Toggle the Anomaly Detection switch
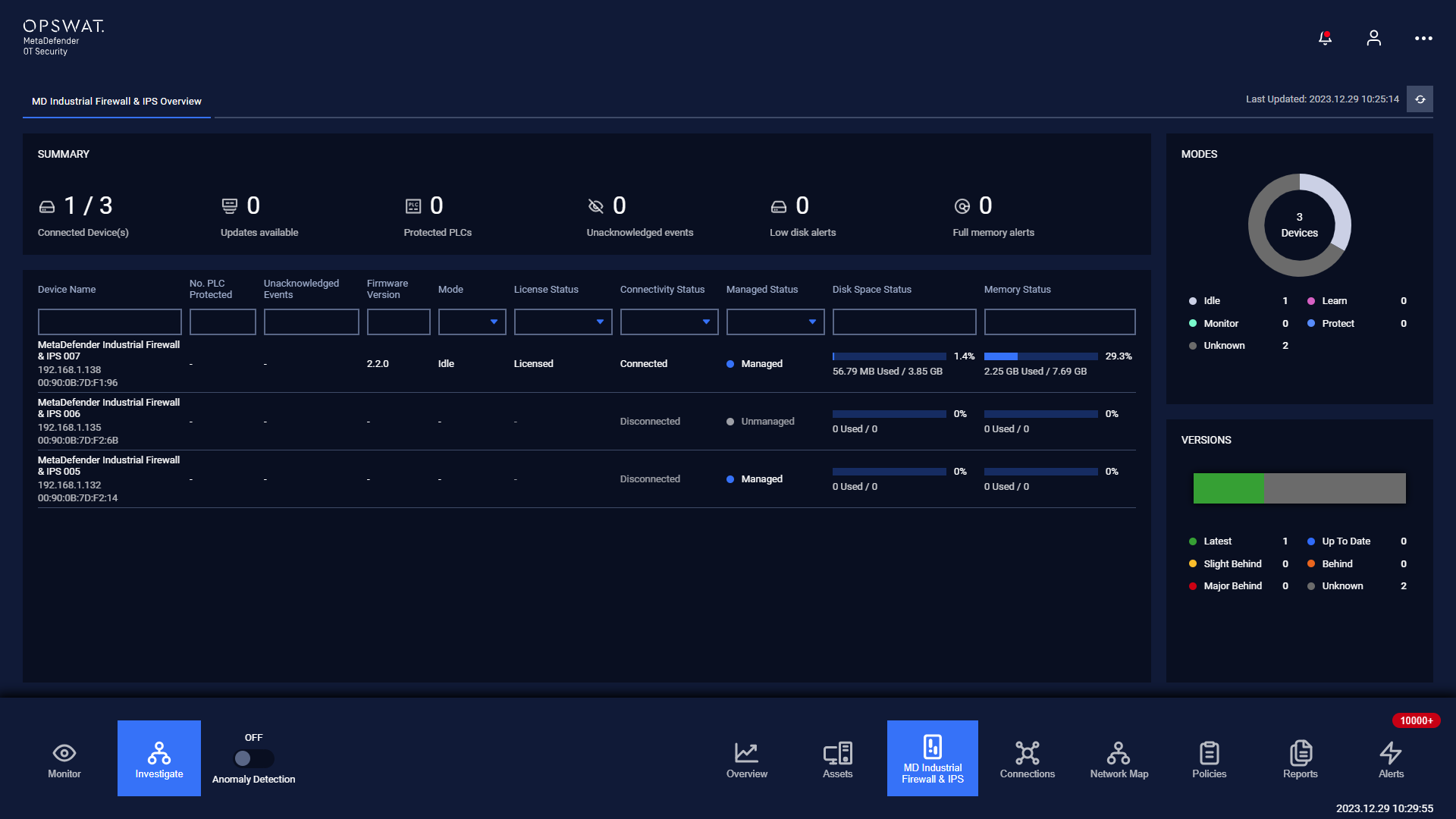The height and width of the screenshot is (819, 1456). (x=253, y=758)
